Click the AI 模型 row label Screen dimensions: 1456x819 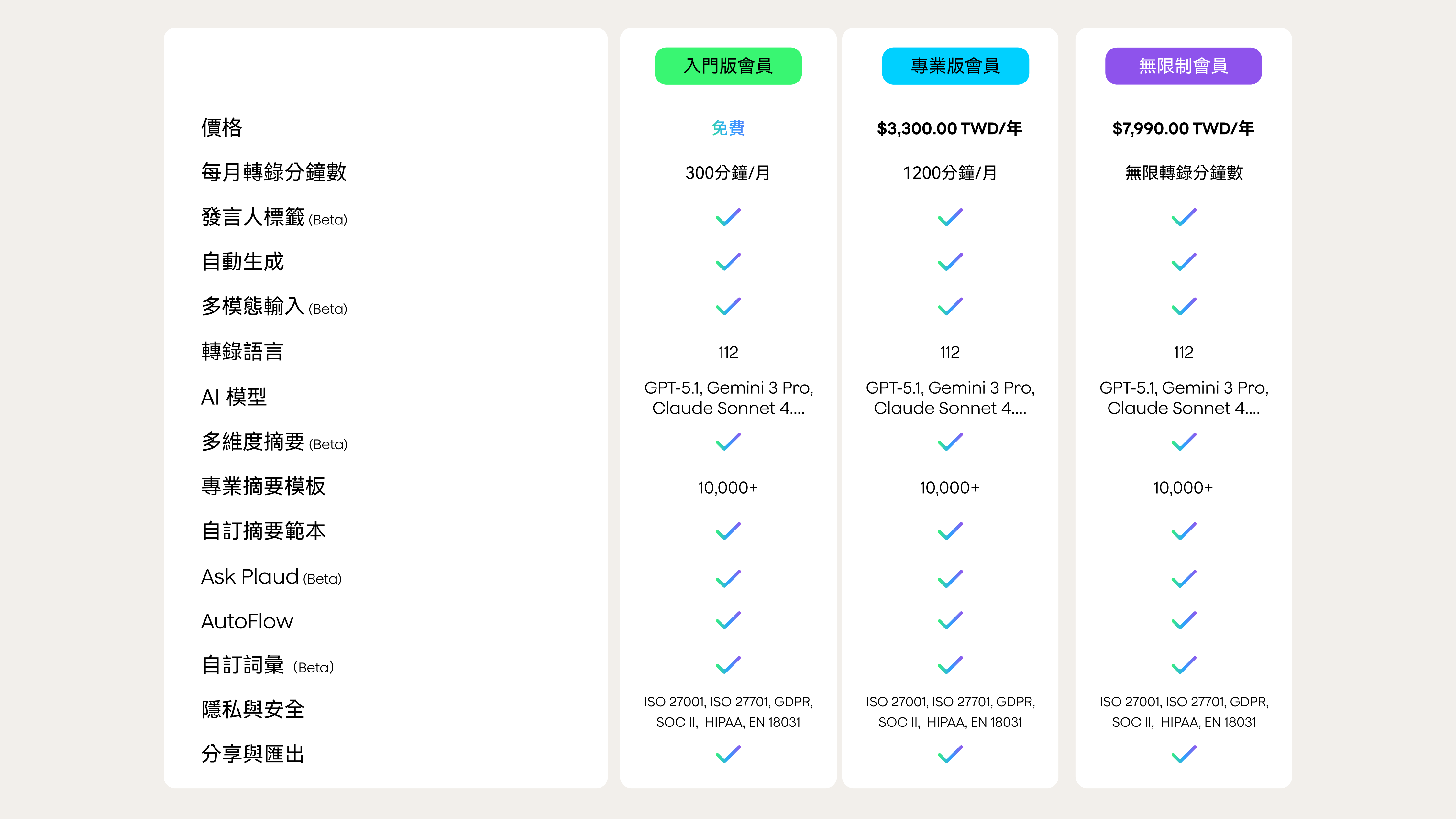[x=234, y=397]
